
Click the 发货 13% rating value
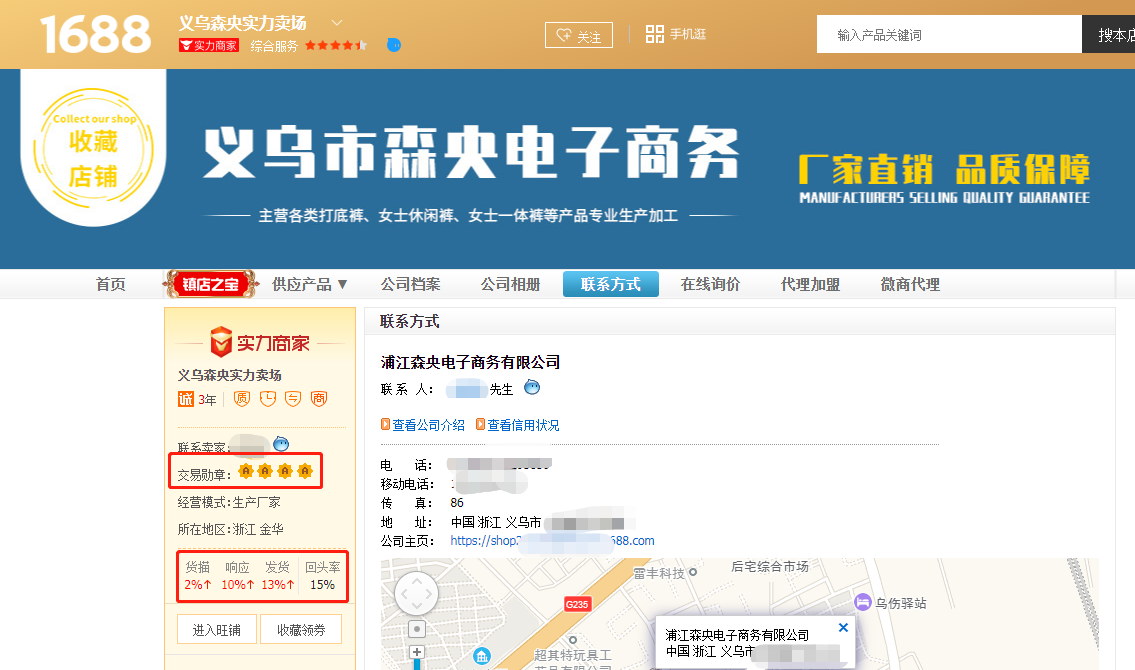pyautogui.click(x=278, y=584)
